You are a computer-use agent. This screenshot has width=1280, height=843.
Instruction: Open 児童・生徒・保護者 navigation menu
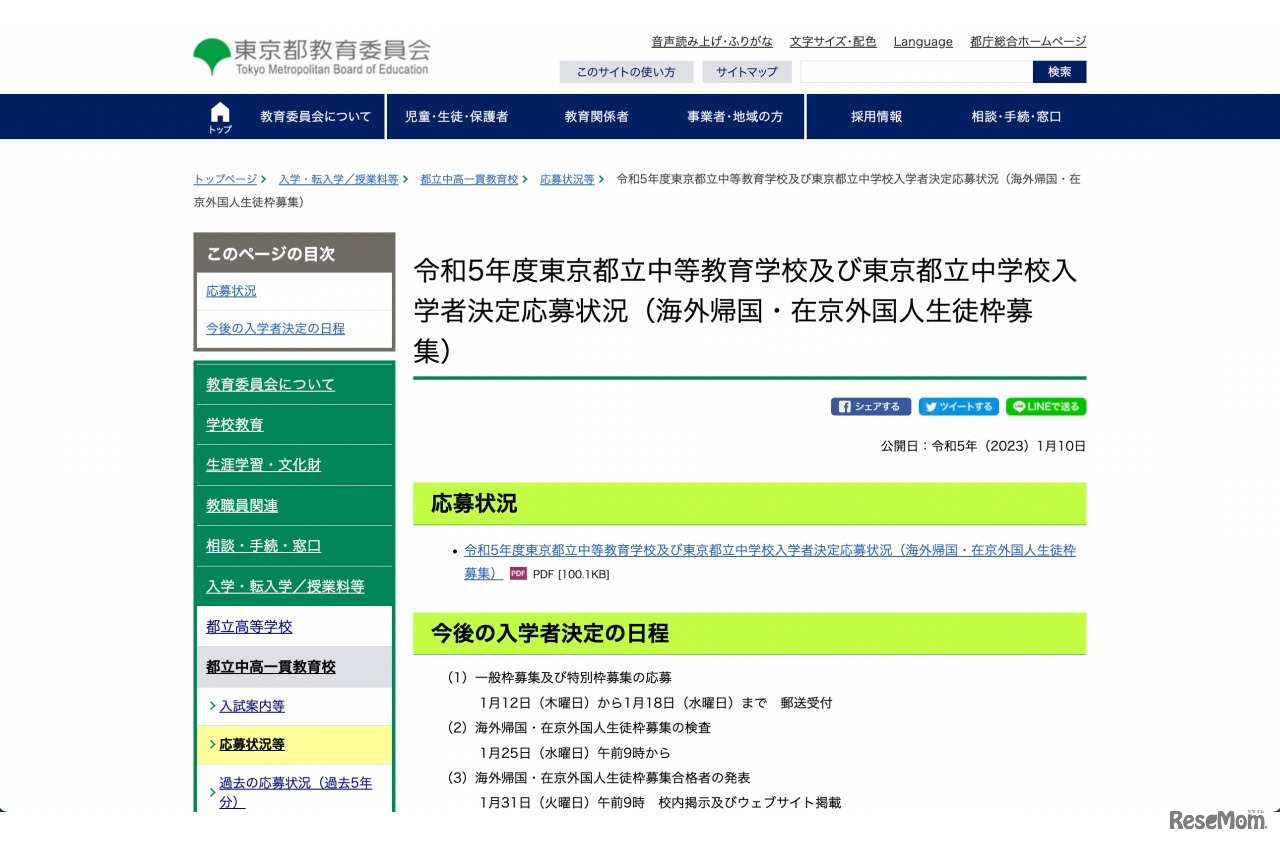pyautogui.click(x=456, y=117)
